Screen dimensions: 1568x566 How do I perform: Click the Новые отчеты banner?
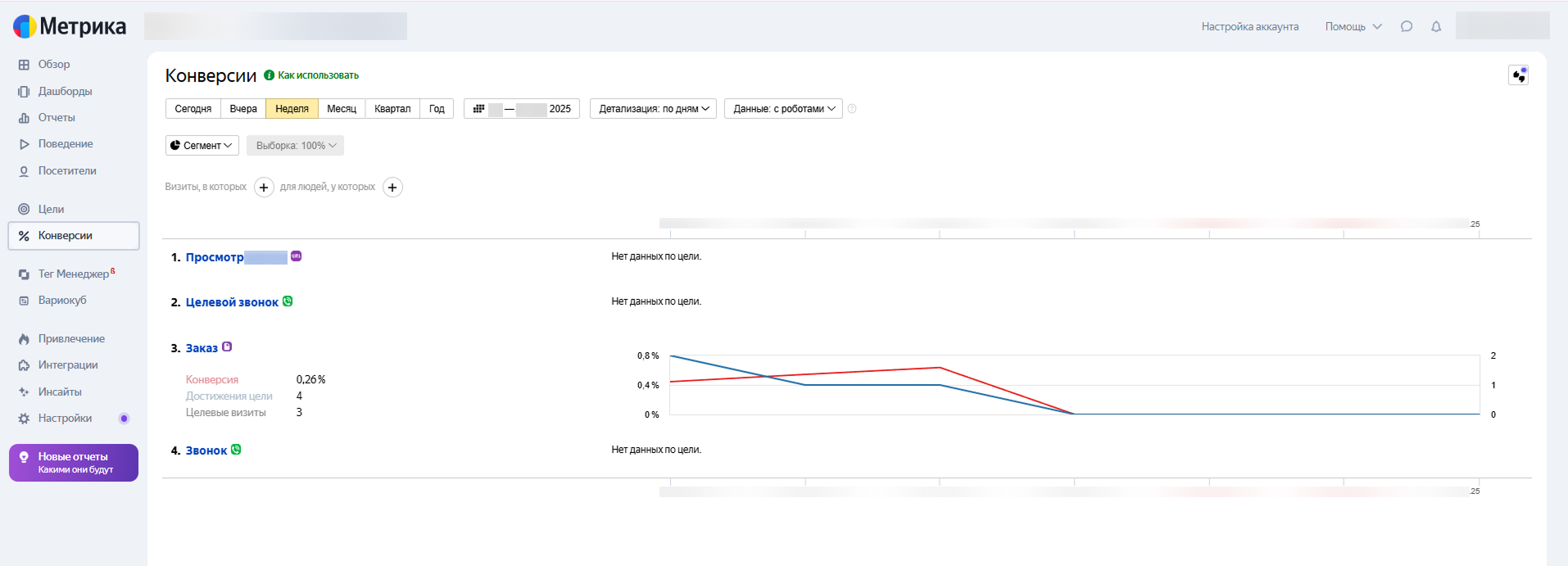click(x=74, y=463)
